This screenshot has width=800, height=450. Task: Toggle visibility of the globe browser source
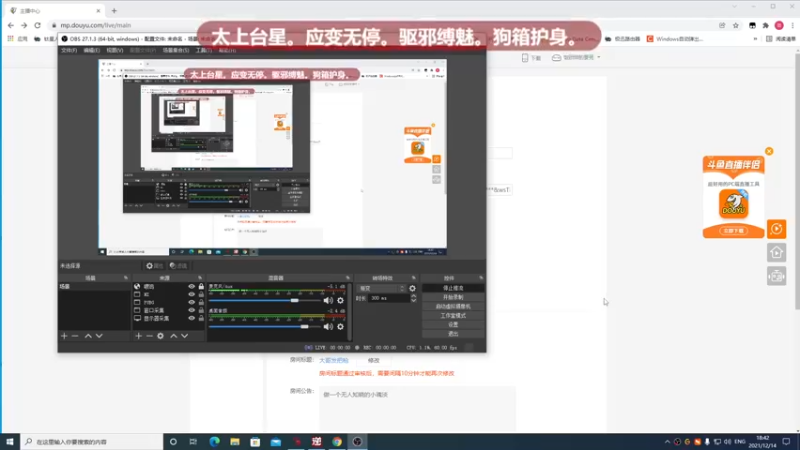[x=191, y=287]
